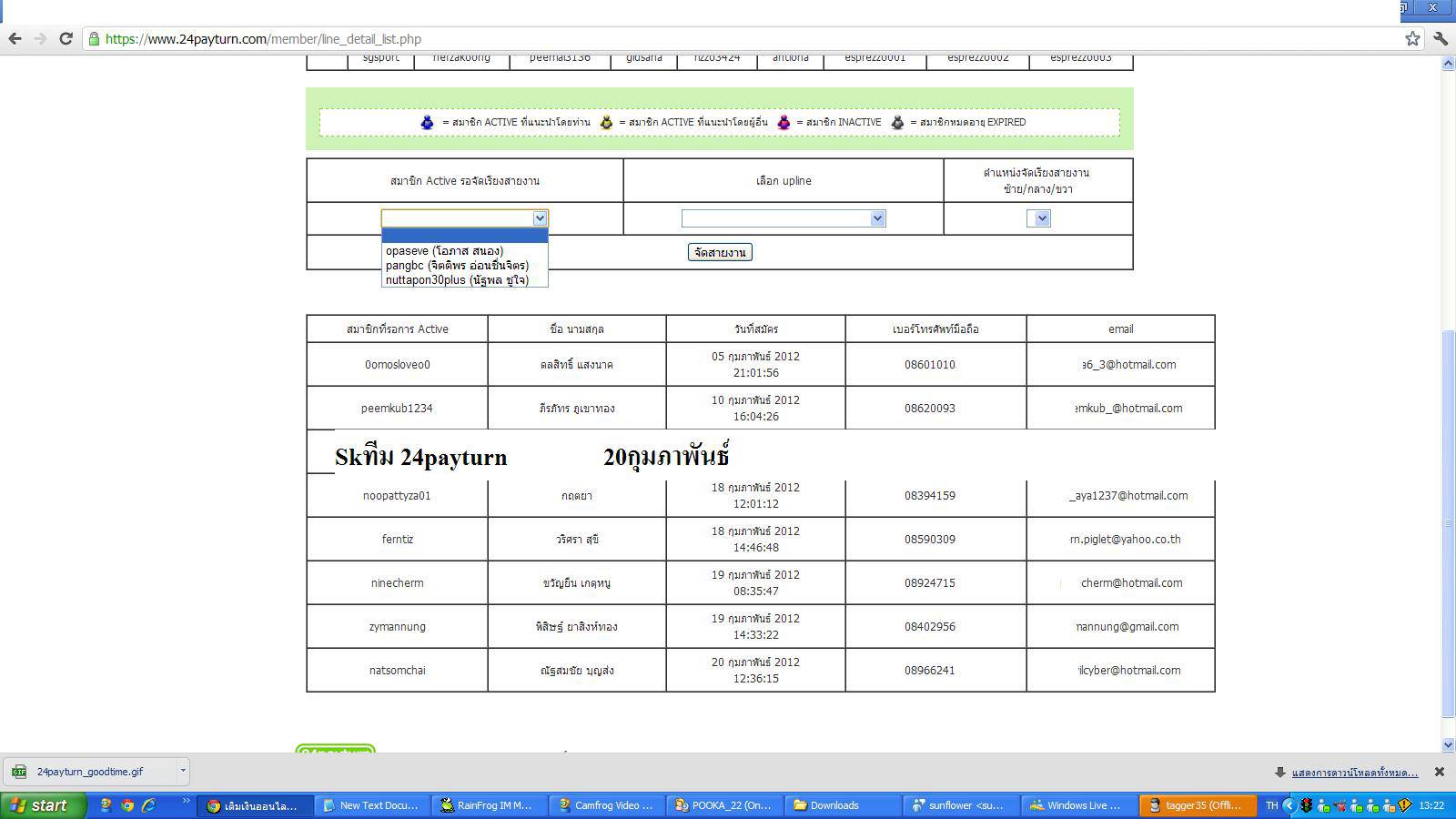Click the GIF file icon in downloads bar
The image size is (1456, 819).
tap(19, 772)
